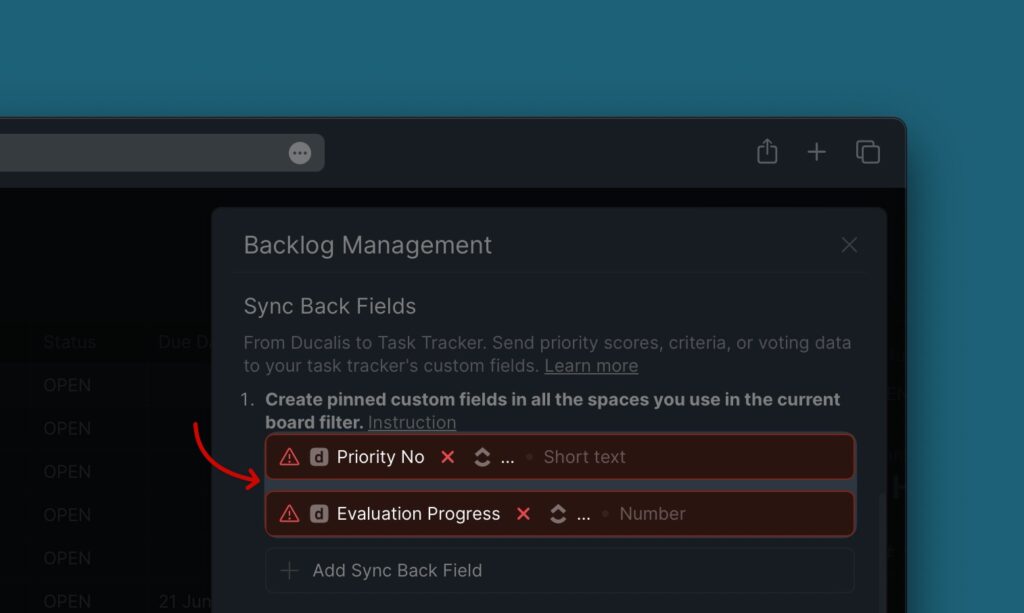Close the Backlog Management panel
Image resolution: width=1024 pixels, height=613 pixels.
pos(849,245)
